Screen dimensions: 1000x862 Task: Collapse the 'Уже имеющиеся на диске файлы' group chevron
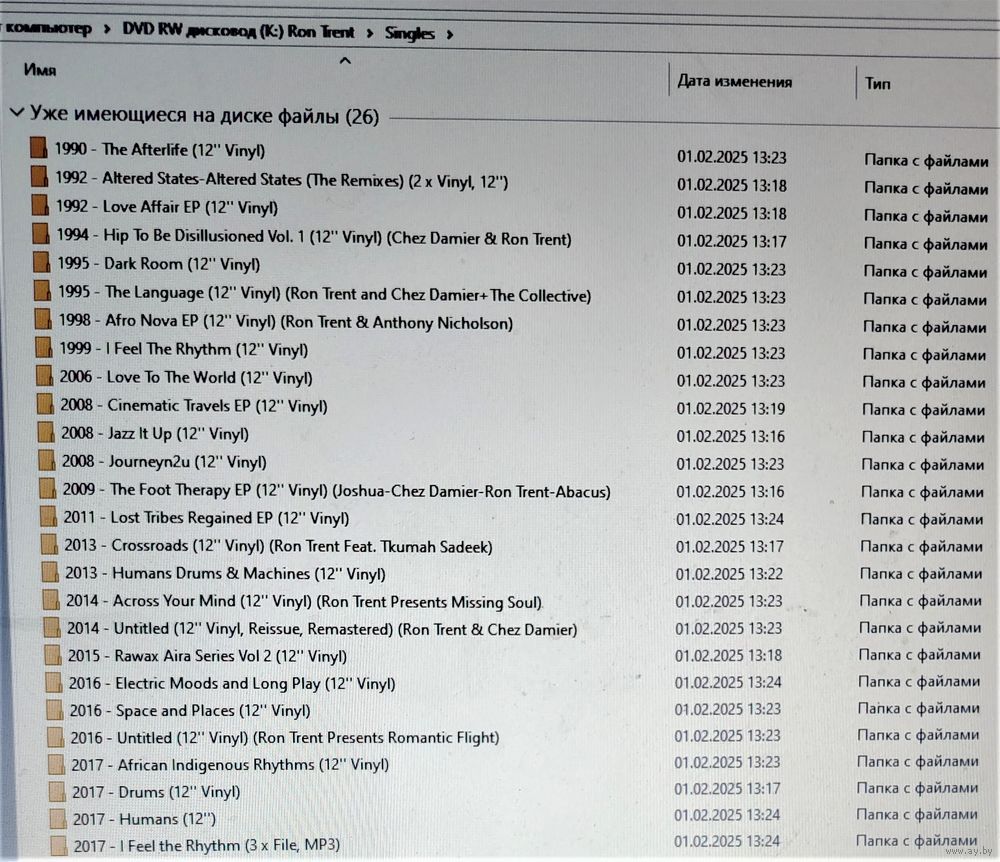tap(17, 113)
